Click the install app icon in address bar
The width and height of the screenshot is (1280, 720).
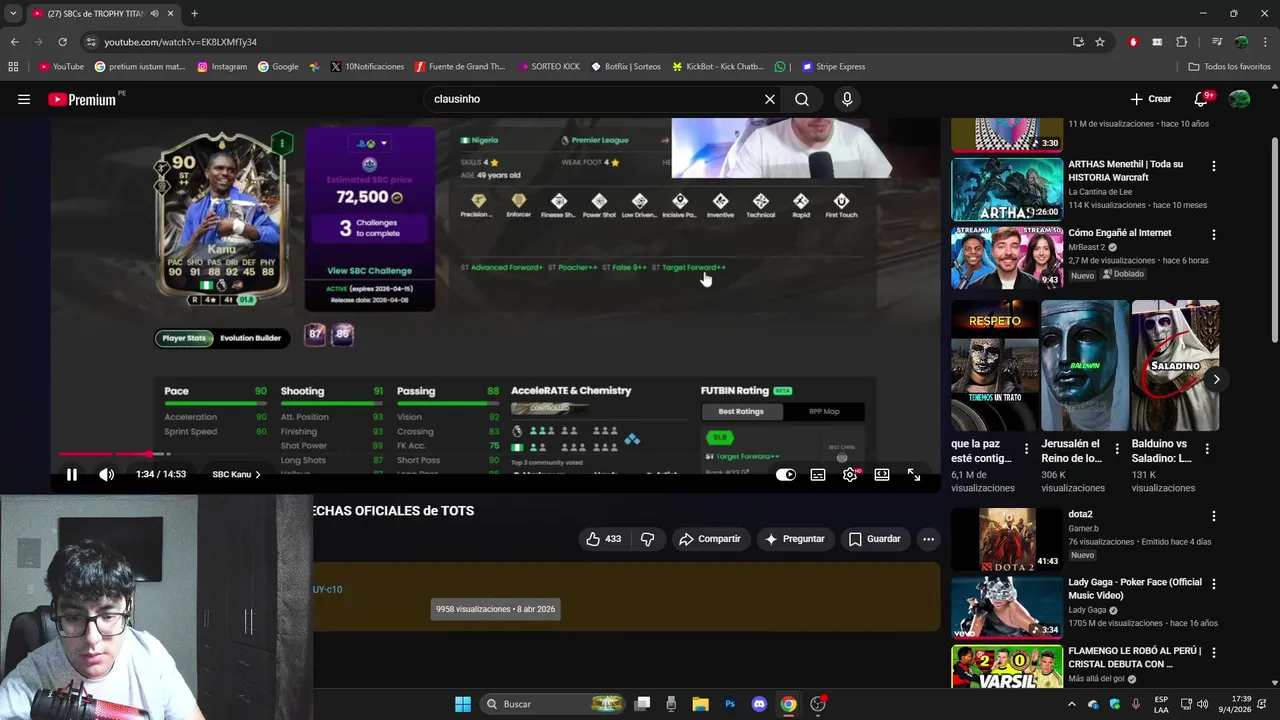pyautogui.click(x=1078, y=42)
